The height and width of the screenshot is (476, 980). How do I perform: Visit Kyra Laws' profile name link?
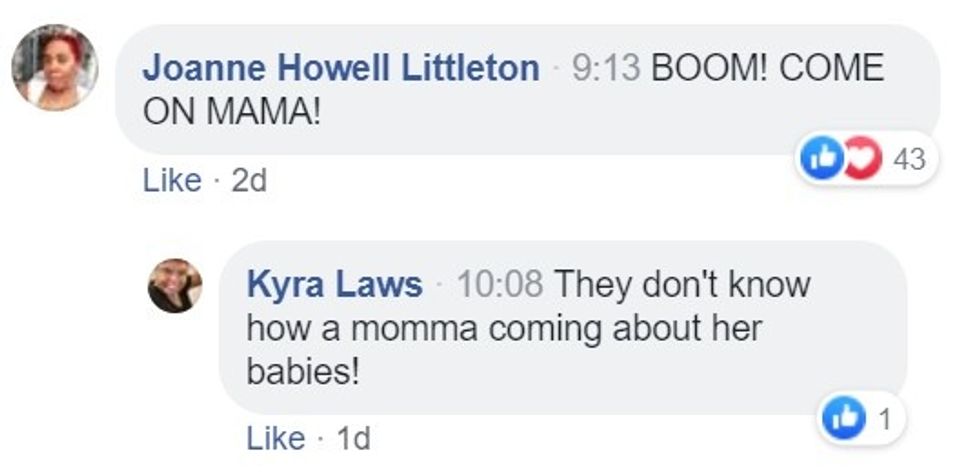click(334, 285)
